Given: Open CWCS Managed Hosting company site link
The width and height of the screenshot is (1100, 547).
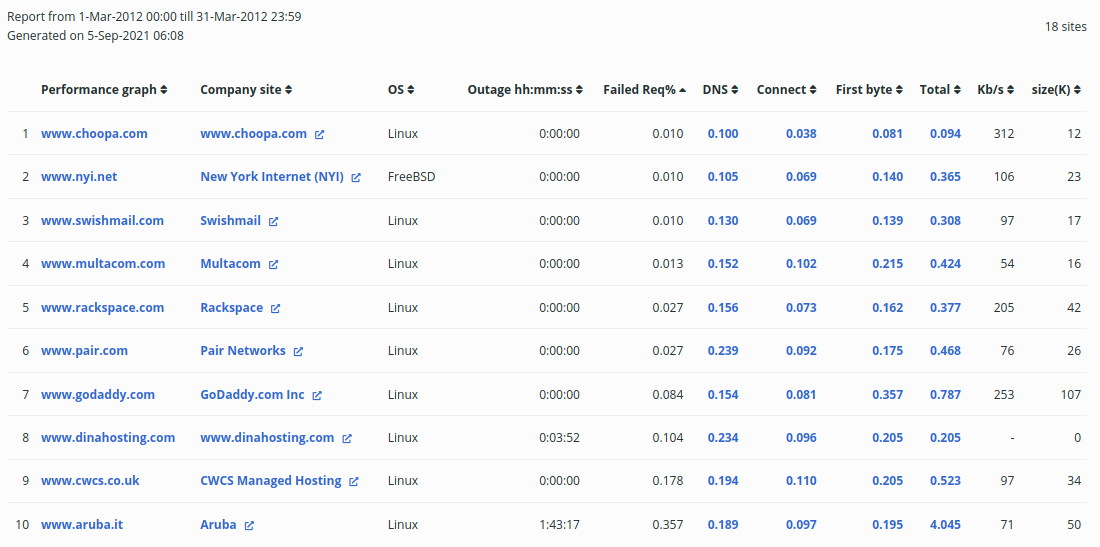Looking at the screenshot, I should [270, 481].
